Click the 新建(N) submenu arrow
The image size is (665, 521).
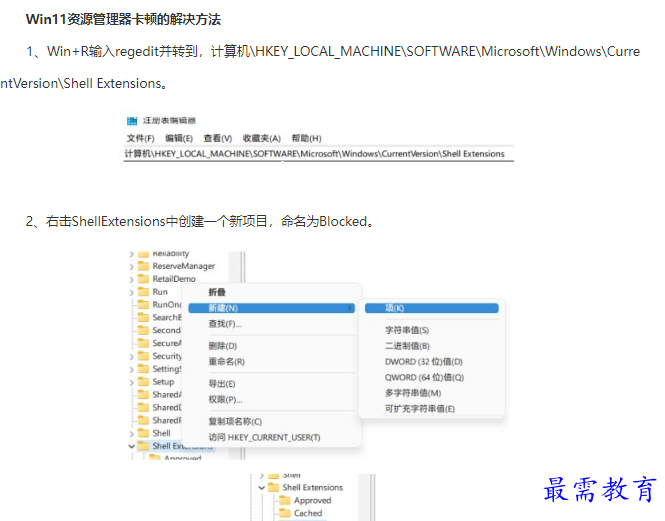350,308
